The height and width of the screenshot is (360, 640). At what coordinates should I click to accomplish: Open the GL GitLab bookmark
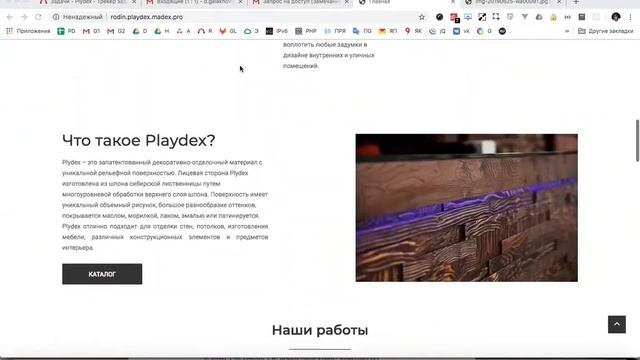[x=228, y=31]
